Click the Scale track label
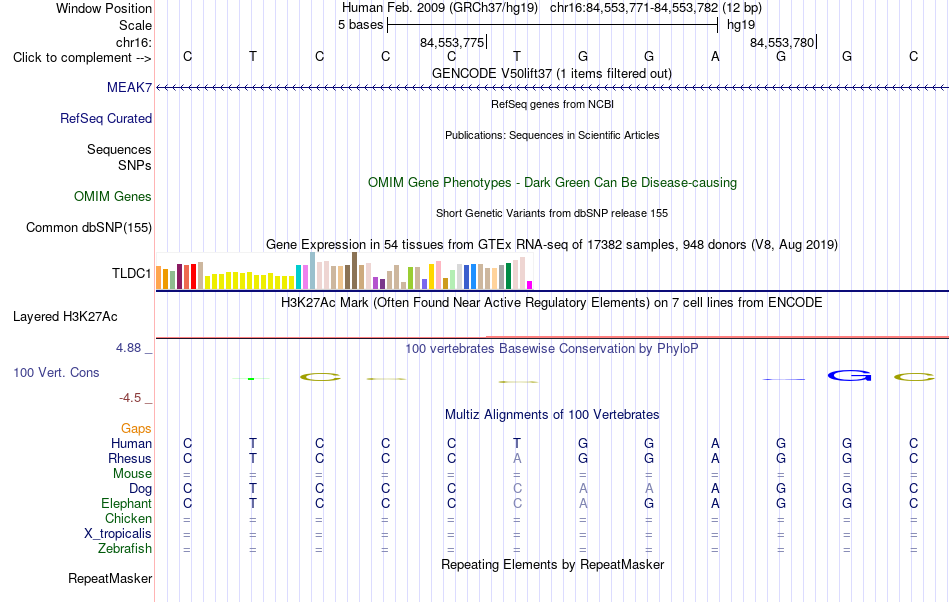950x602 pixels. (x=136, y=26)
